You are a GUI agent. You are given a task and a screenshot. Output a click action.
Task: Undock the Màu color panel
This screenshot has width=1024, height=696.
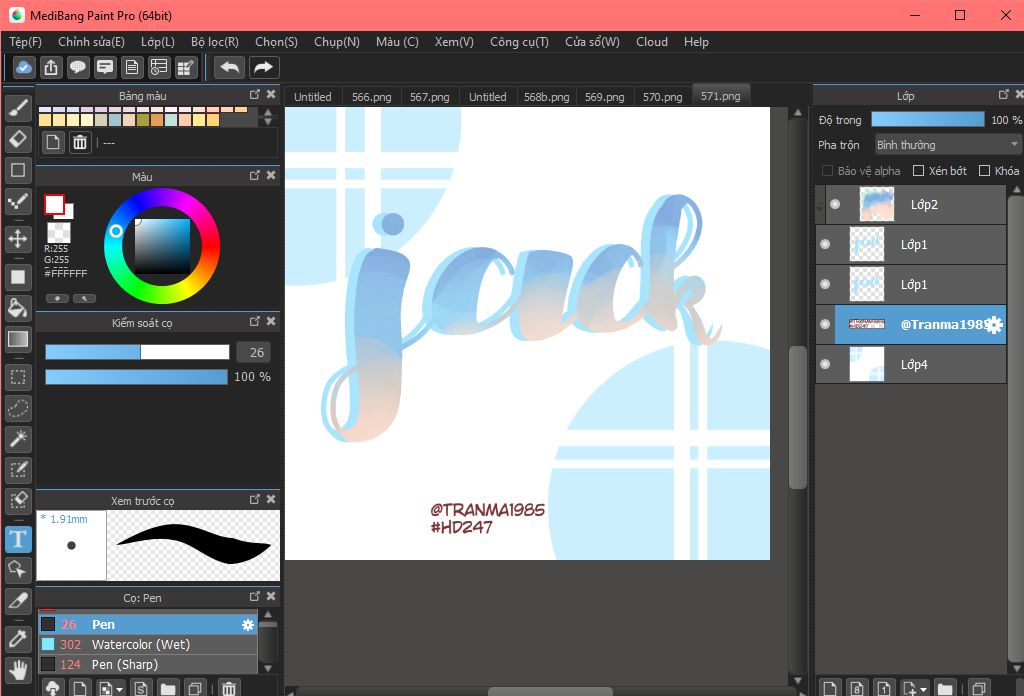tap(255, 175)
